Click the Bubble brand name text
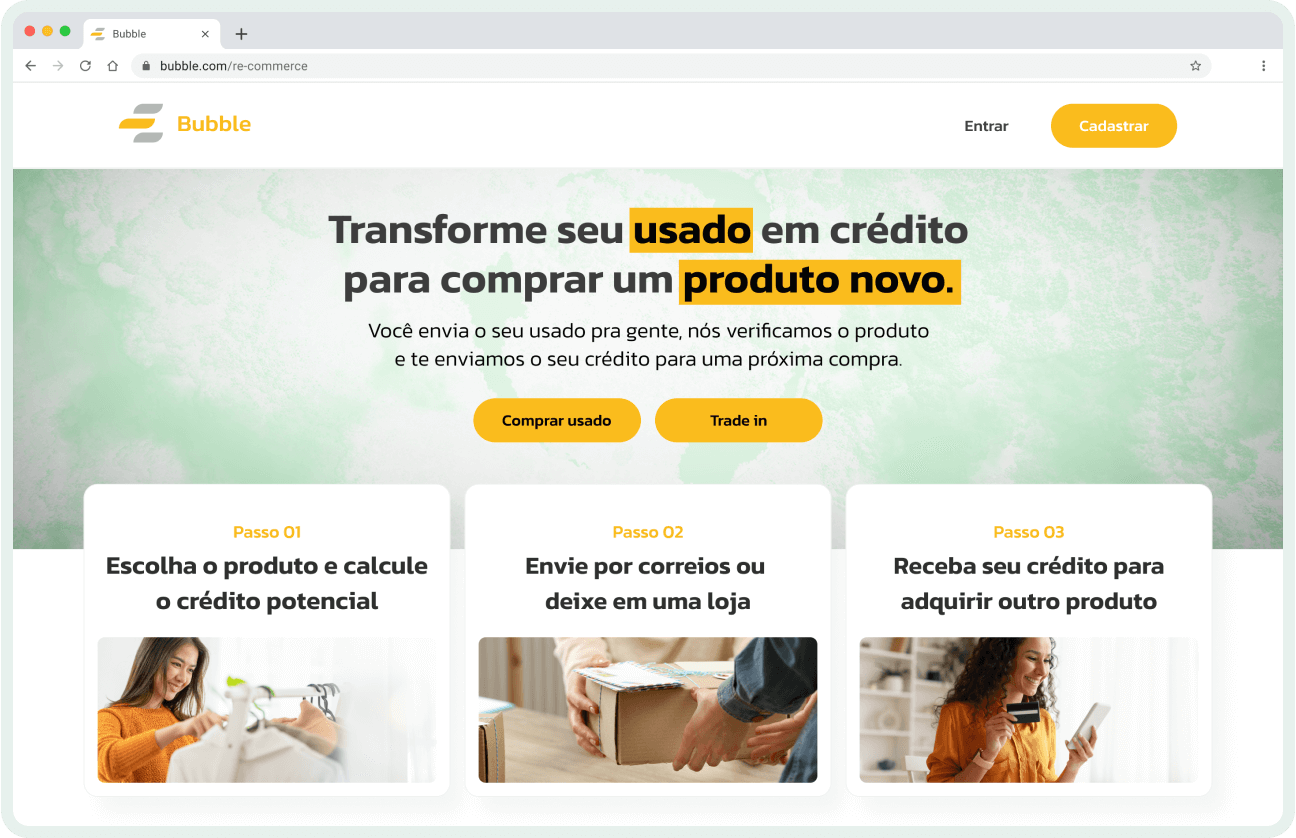 (214, 124)
